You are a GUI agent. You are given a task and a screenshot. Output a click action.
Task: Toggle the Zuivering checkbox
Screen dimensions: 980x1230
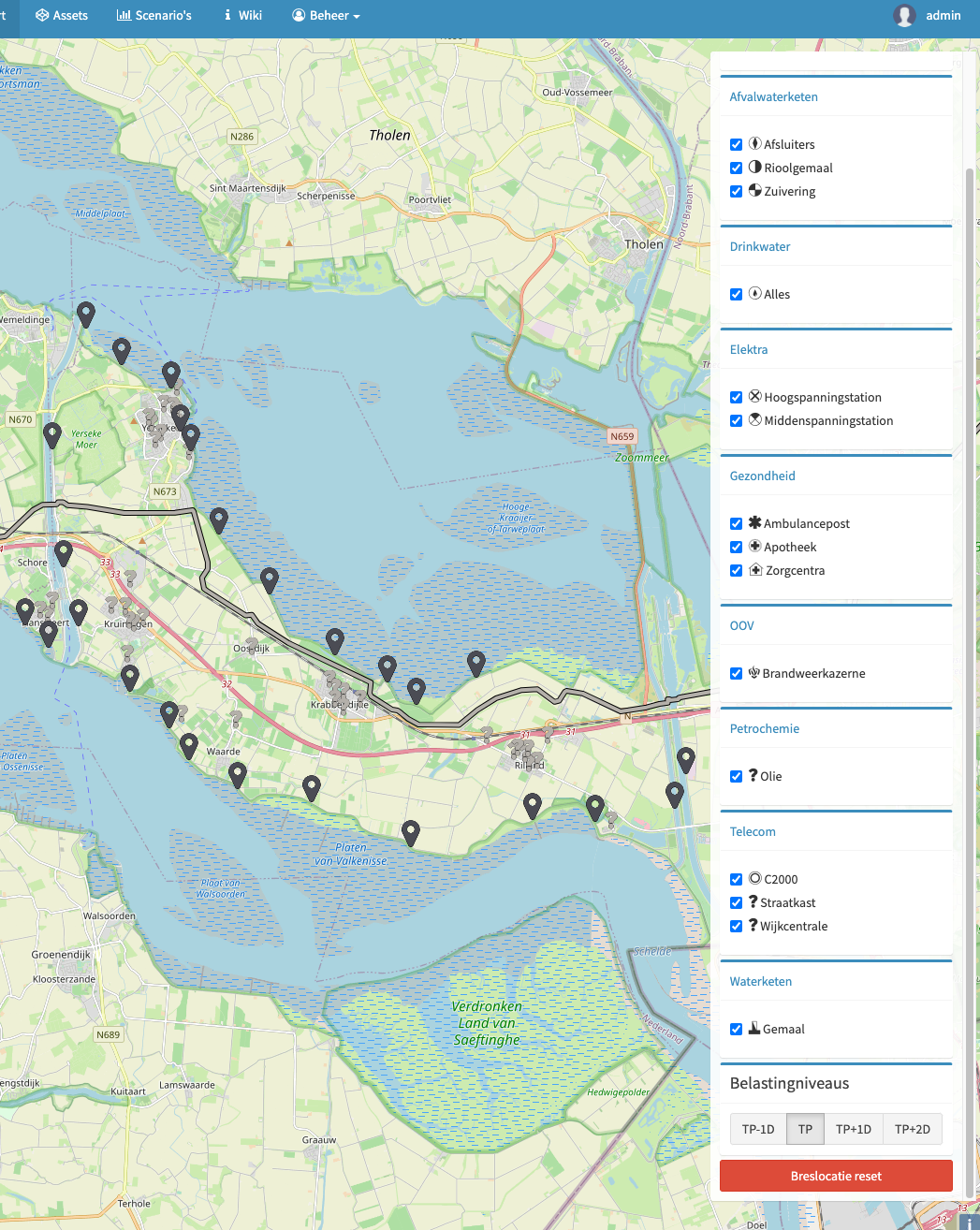(737, 191)
